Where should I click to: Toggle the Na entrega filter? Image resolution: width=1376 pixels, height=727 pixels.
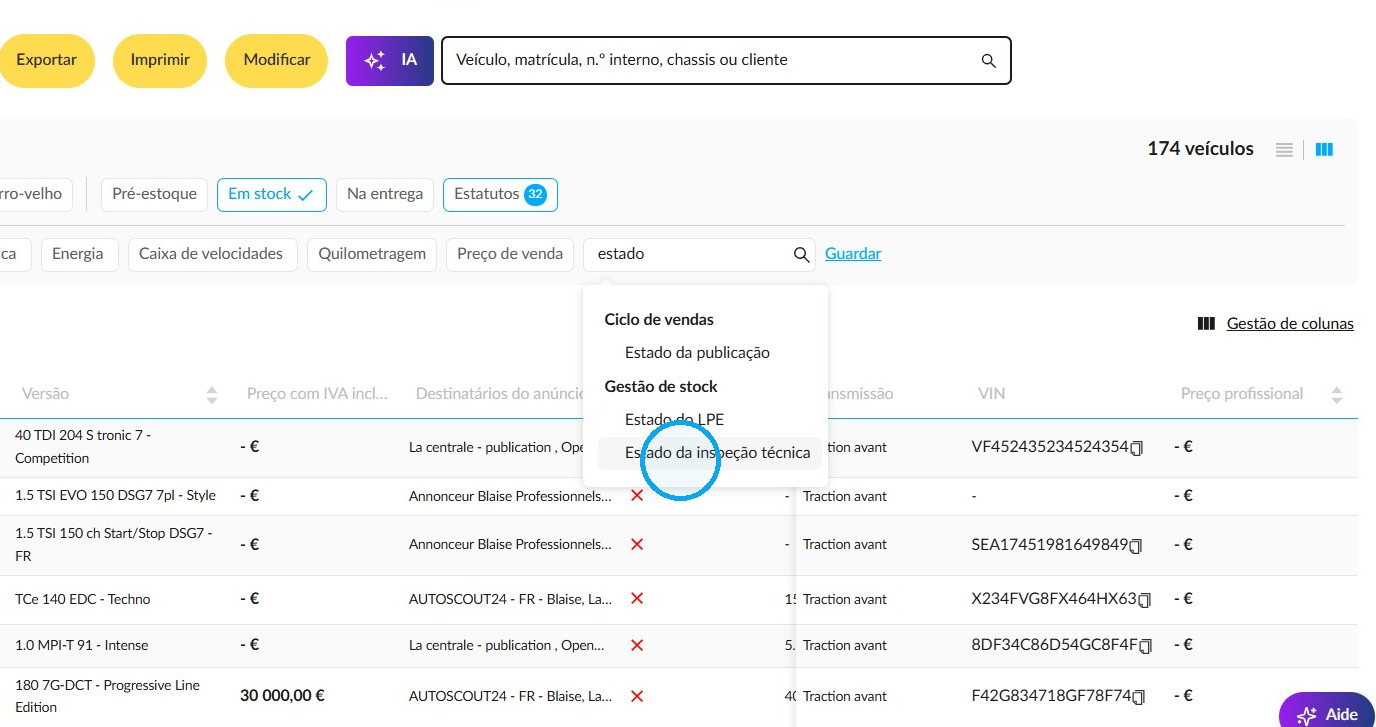(x=385, y=194)
